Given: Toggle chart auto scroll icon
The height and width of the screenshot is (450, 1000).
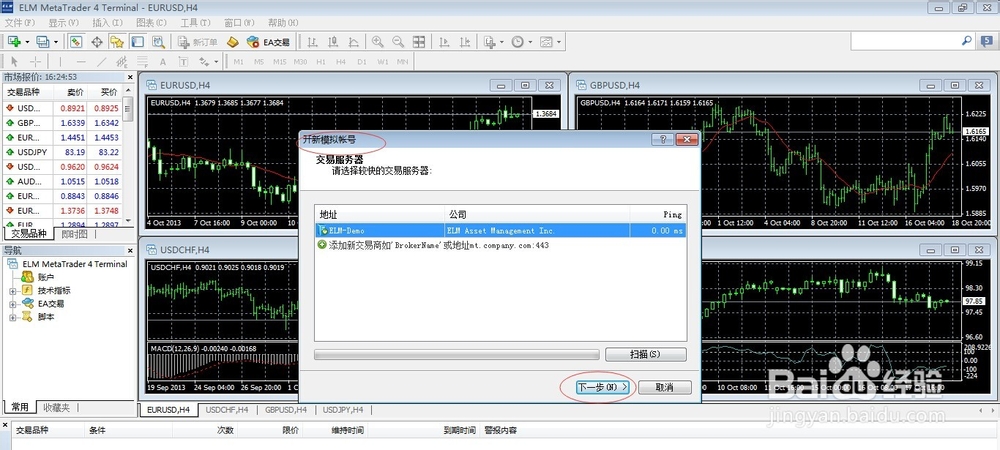Looking at the screenshot, I should pos(445,42).
